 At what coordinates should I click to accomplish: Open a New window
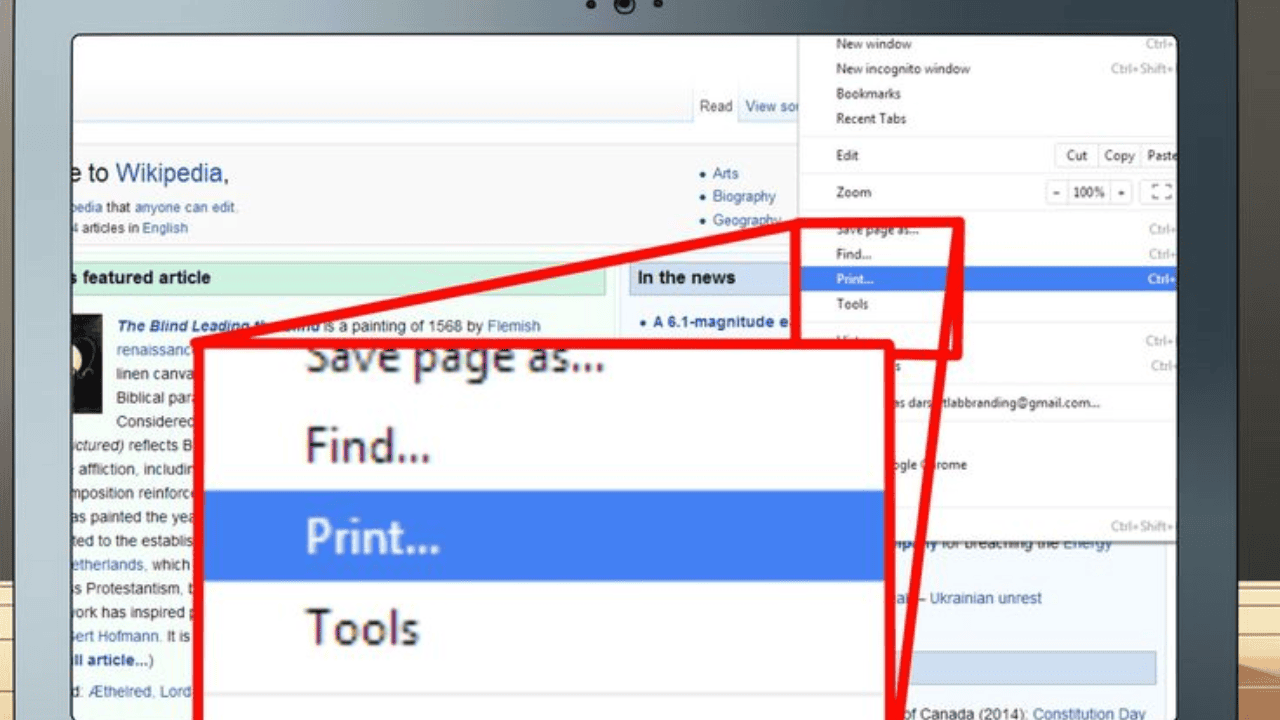coord(873,44)
